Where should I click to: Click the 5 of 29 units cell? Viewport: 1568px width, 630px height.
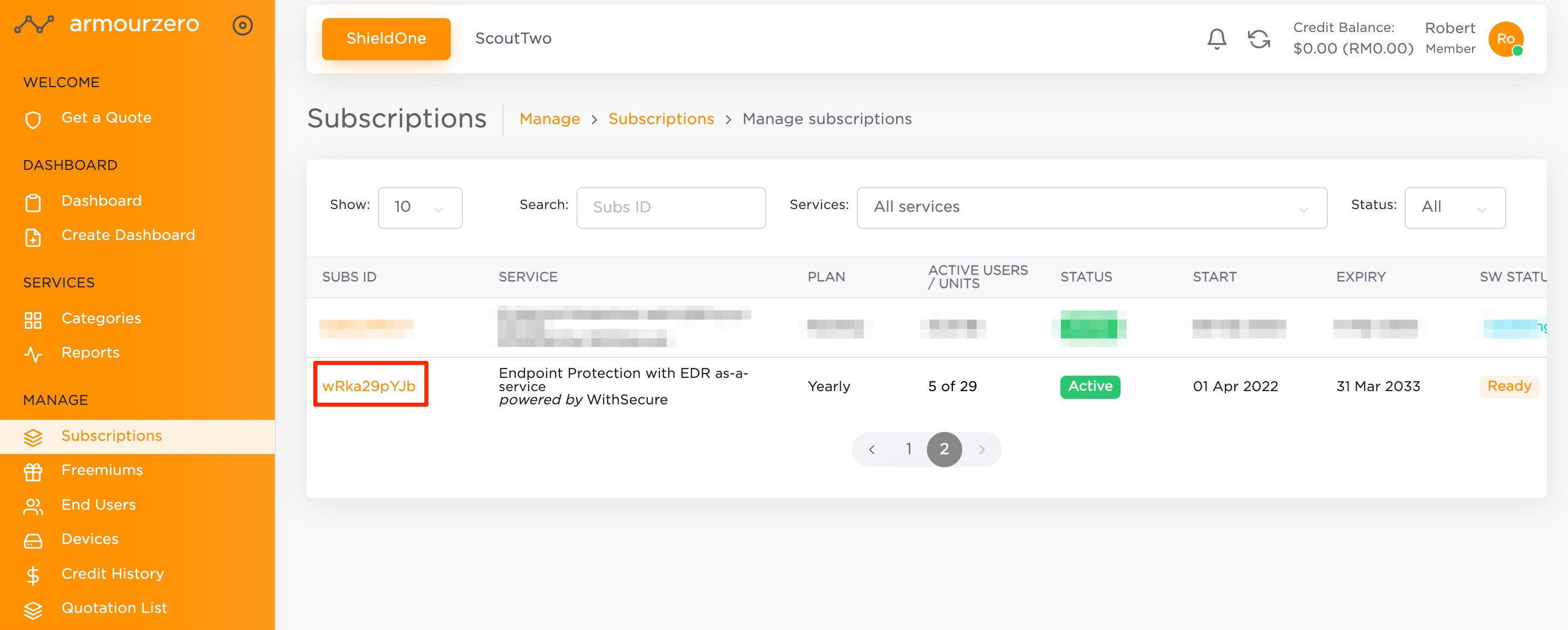tap(952, 387)
